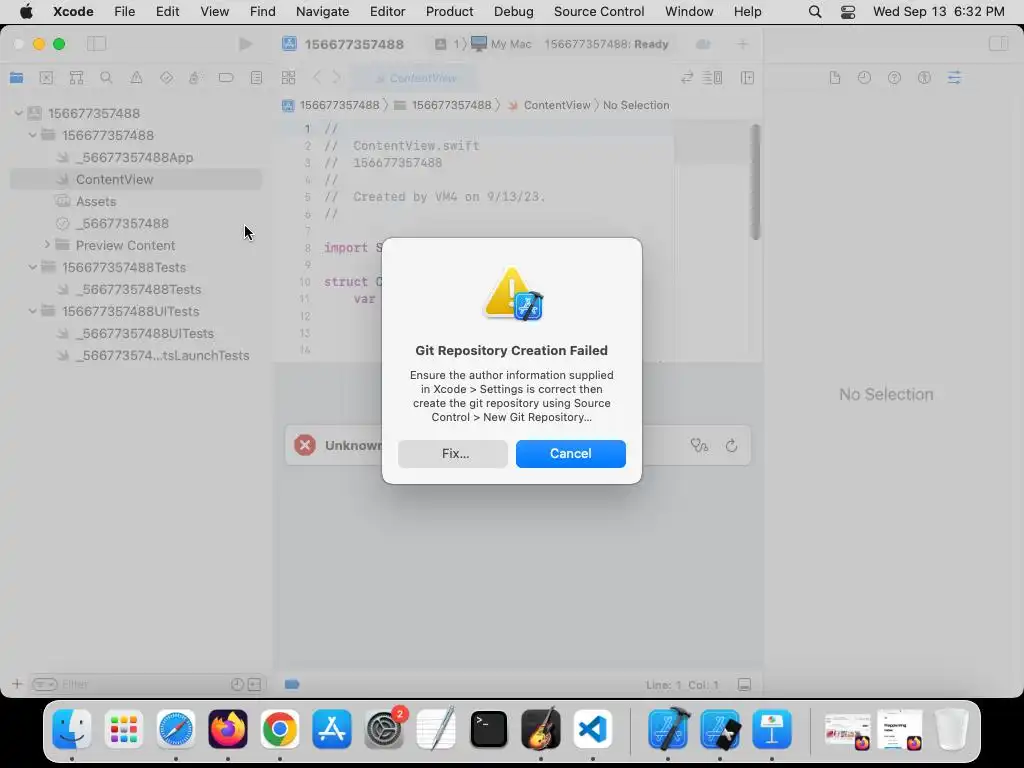This screenshot has height=768, width=1024.
Task: Select the ContentView editor tab
Action: (415, 78)
